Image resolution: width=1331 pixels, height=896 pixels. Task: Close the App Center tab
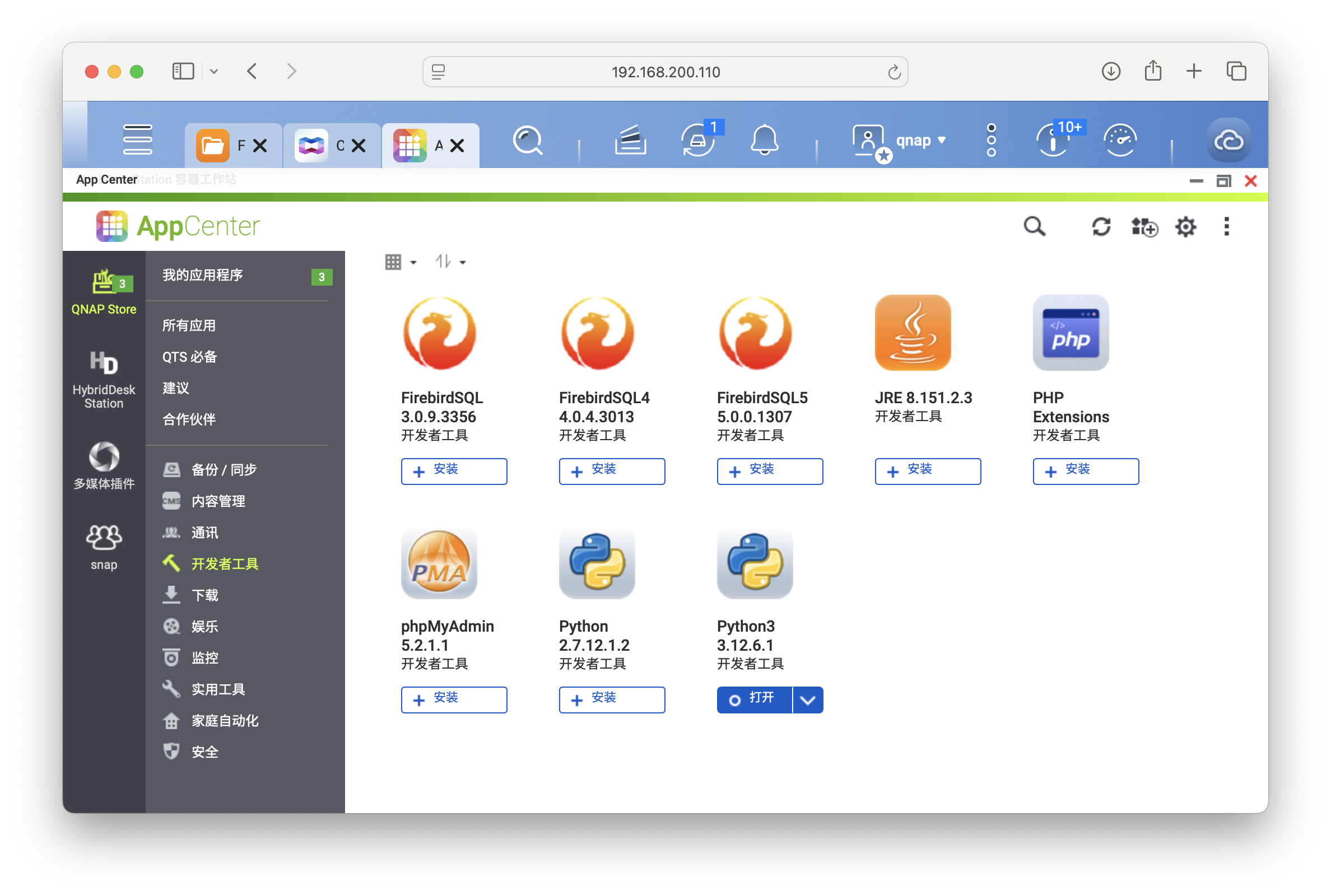pyautogui.click(x=457, y=146)
